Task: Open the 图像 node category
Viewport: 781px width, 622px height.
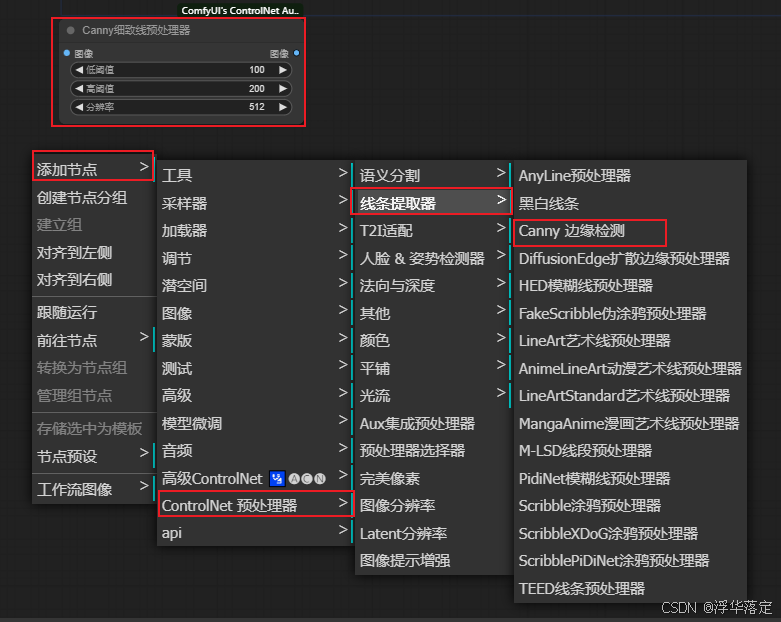Action: (x=255, y=313)
